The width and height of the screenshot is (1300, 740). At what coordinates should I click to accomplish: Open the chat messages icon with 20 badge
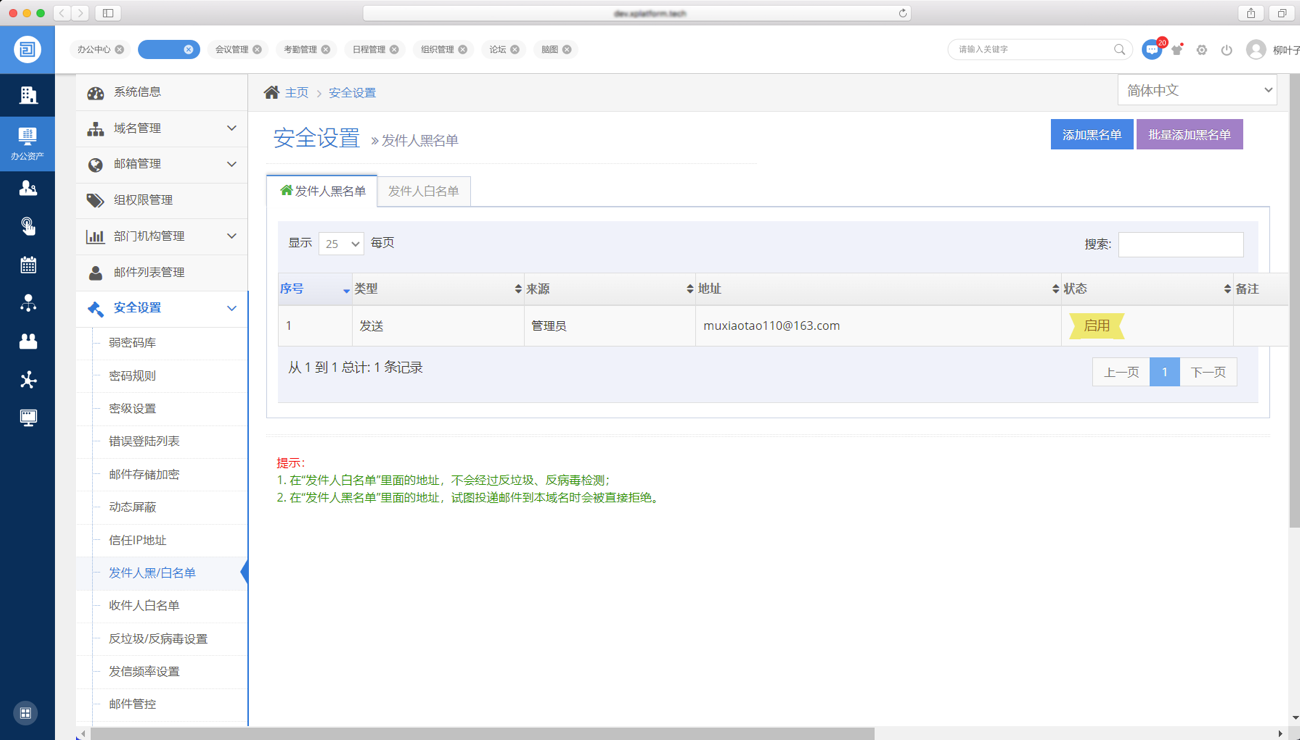pyautogui.click(x=1151, y=50)
